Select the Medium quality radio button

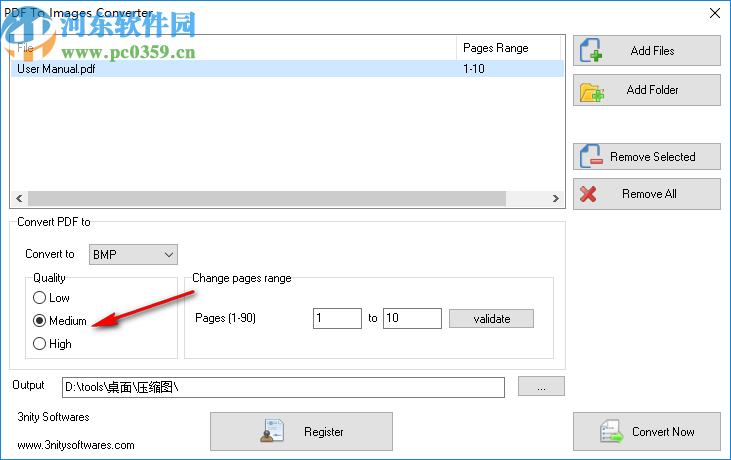click(x=40, y=321)
